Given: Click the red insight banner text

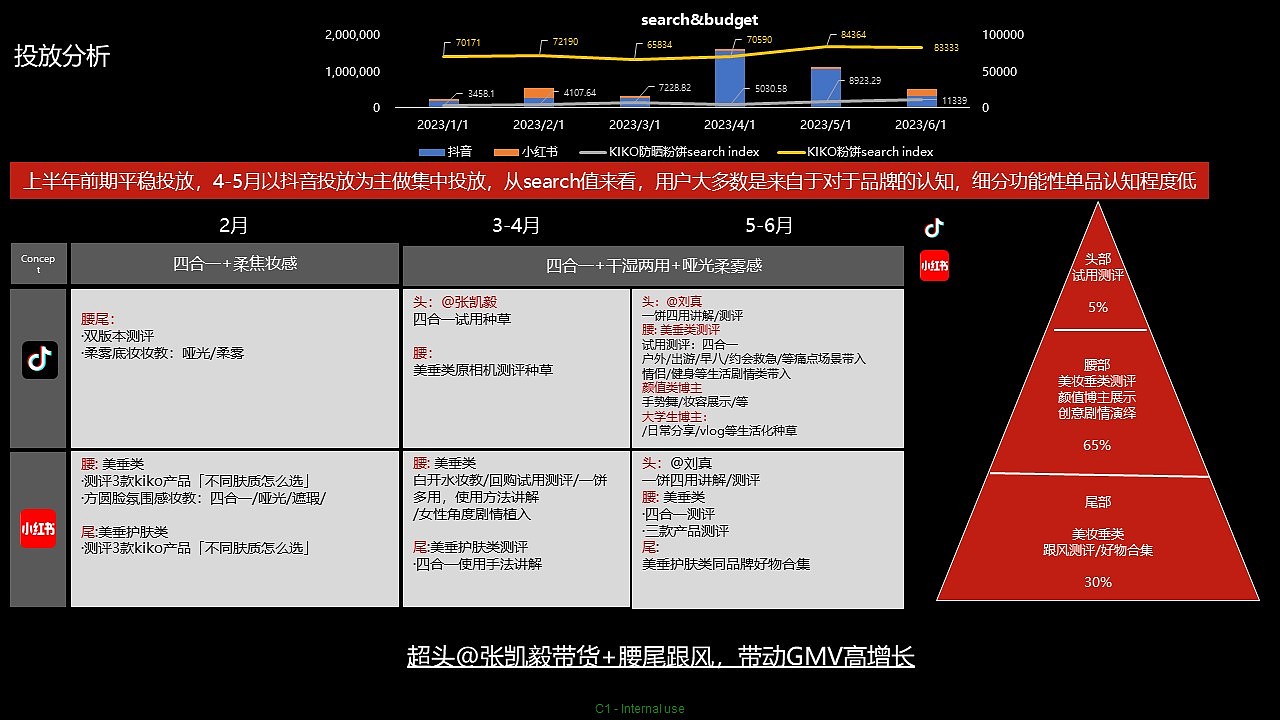Looking at the screenshot, I should (610, 182).
